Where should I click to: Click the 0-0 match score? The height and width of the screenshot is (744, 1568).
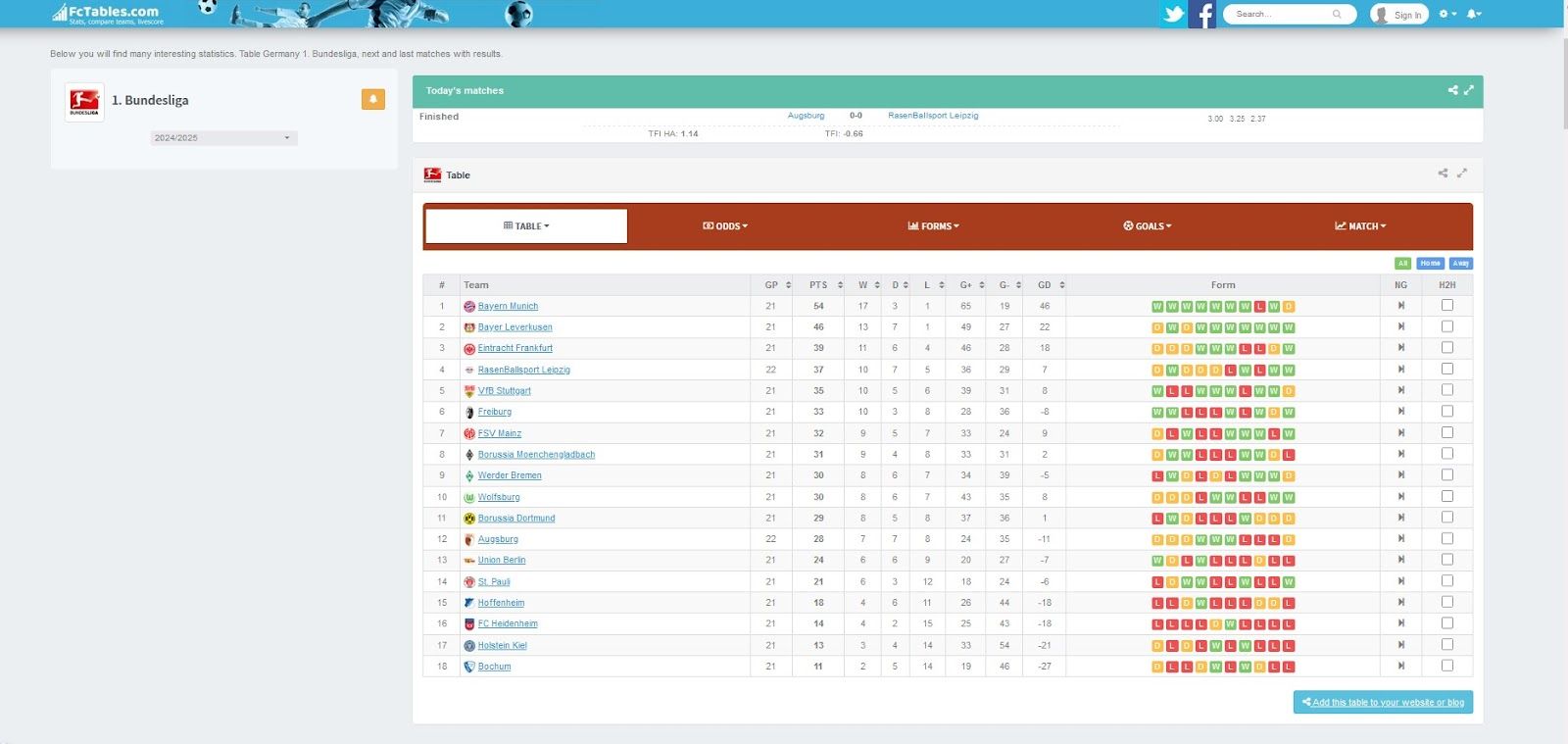coord(856,116)
